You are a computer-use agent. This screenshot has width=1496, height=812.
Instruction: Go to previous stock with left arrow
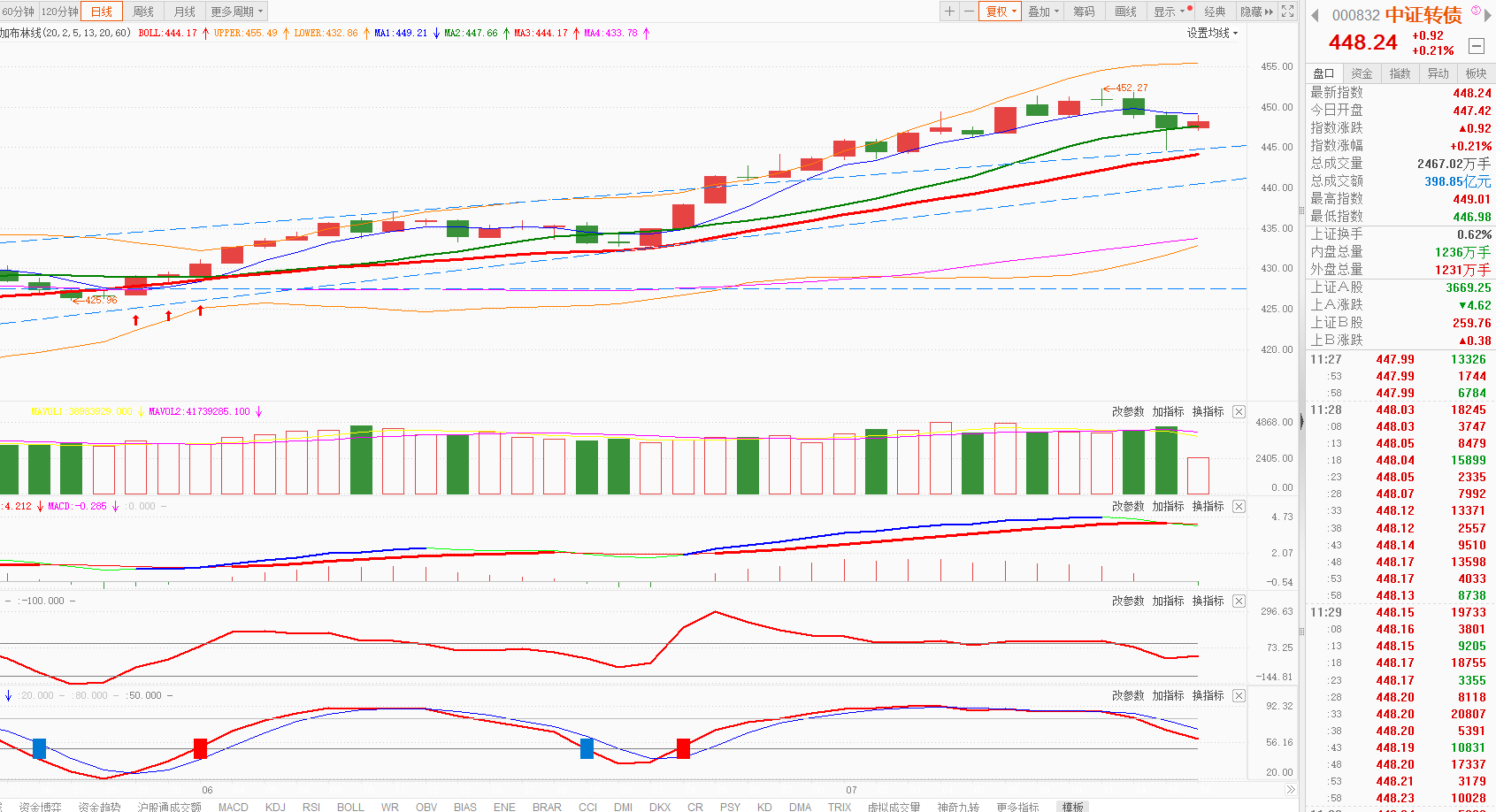(1315, 15)
